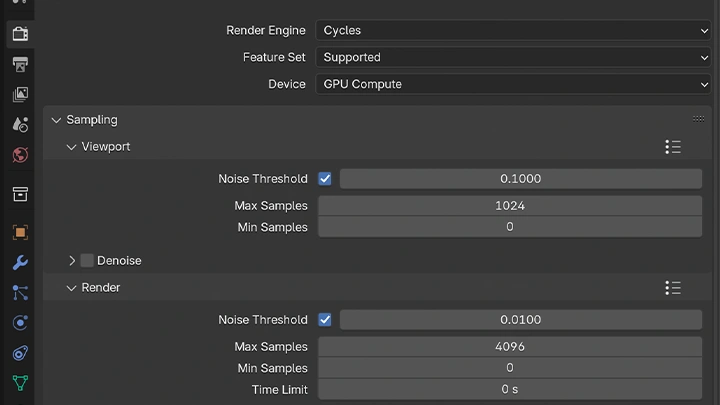Open the Render Engine dropdown

tap(513, 31)
